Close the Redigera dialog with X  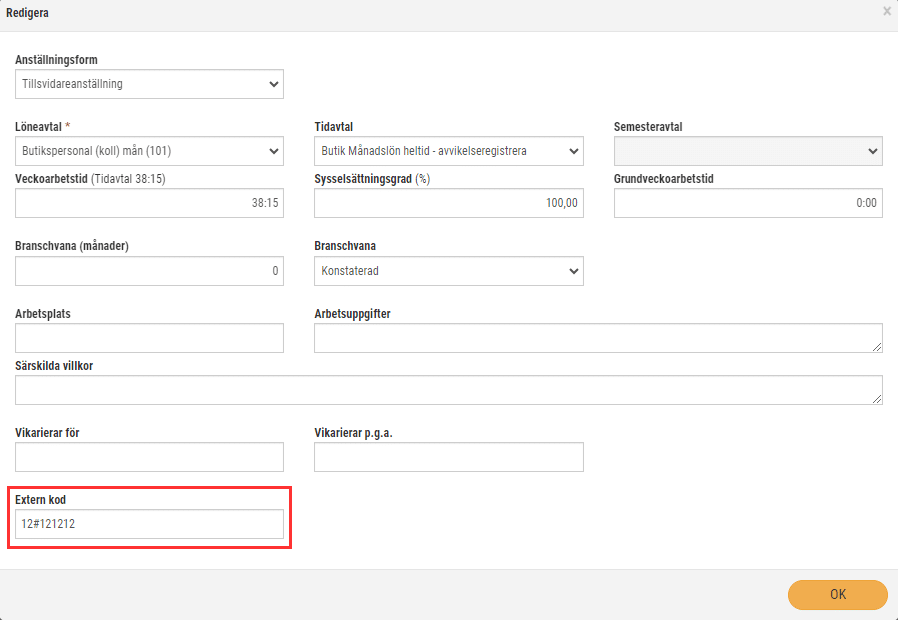pos(887,11)
